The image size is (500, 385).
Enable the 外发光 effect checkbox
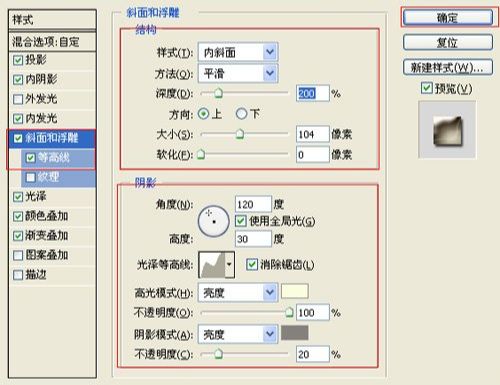point(18,99)
